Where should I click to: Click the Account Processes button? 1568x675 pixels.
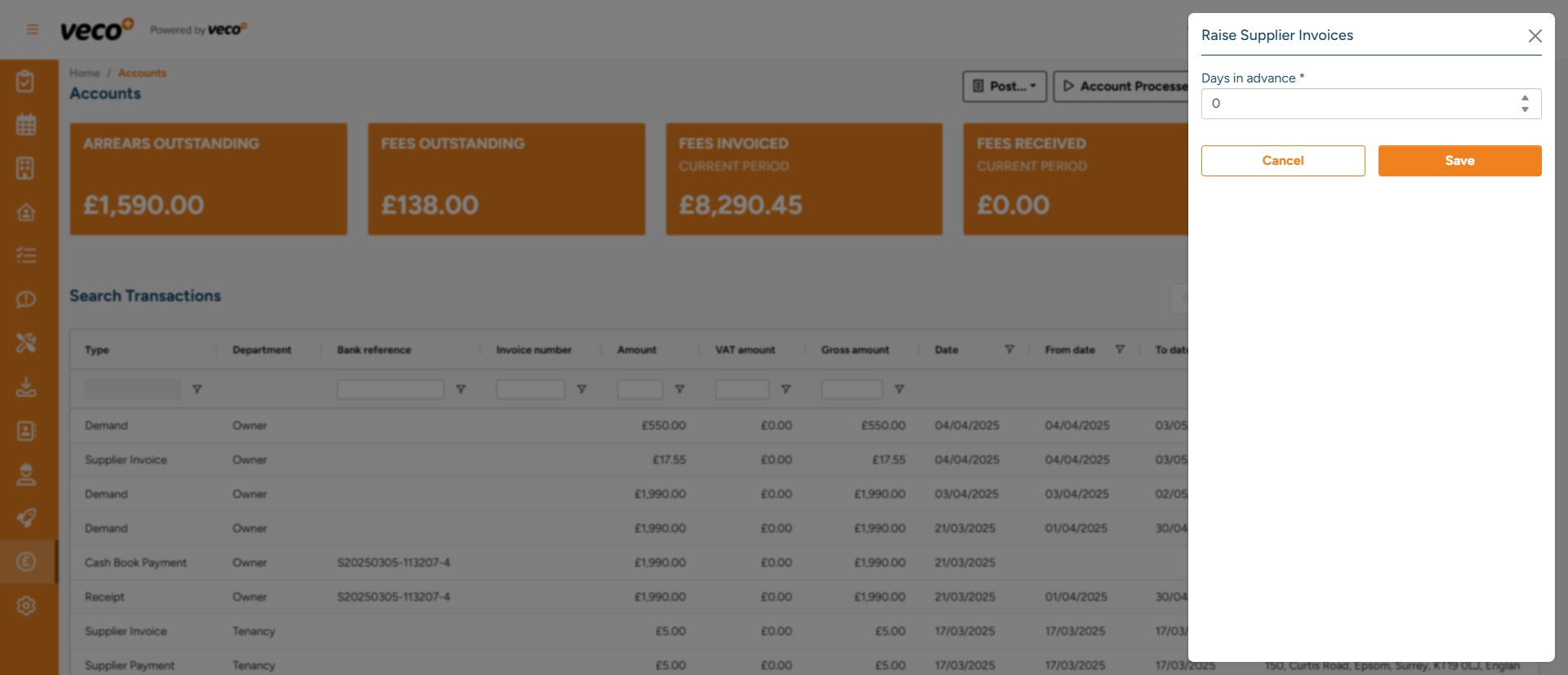tap(1125, 87)
